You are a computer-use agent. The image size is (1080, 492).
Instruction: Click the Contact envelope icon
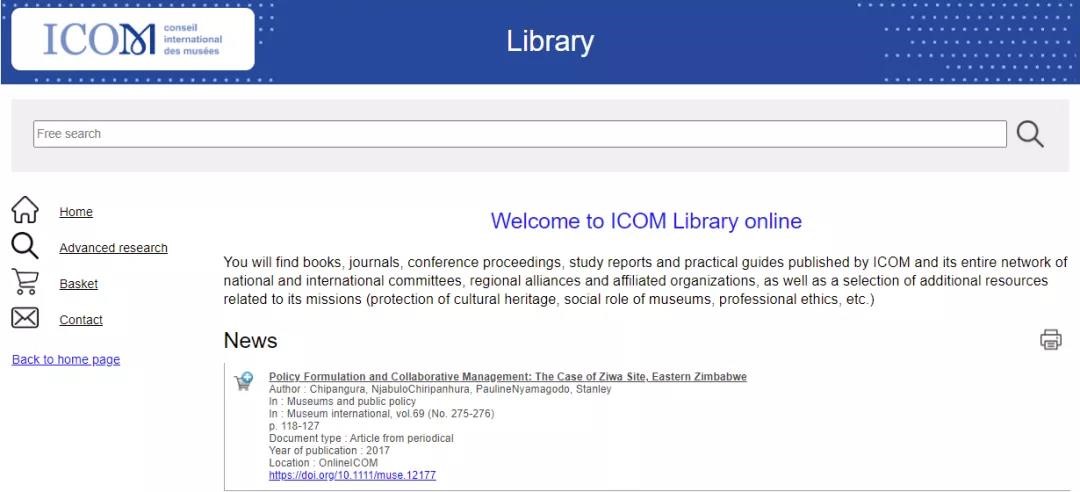pyautogui.click(x=25, y=318)
